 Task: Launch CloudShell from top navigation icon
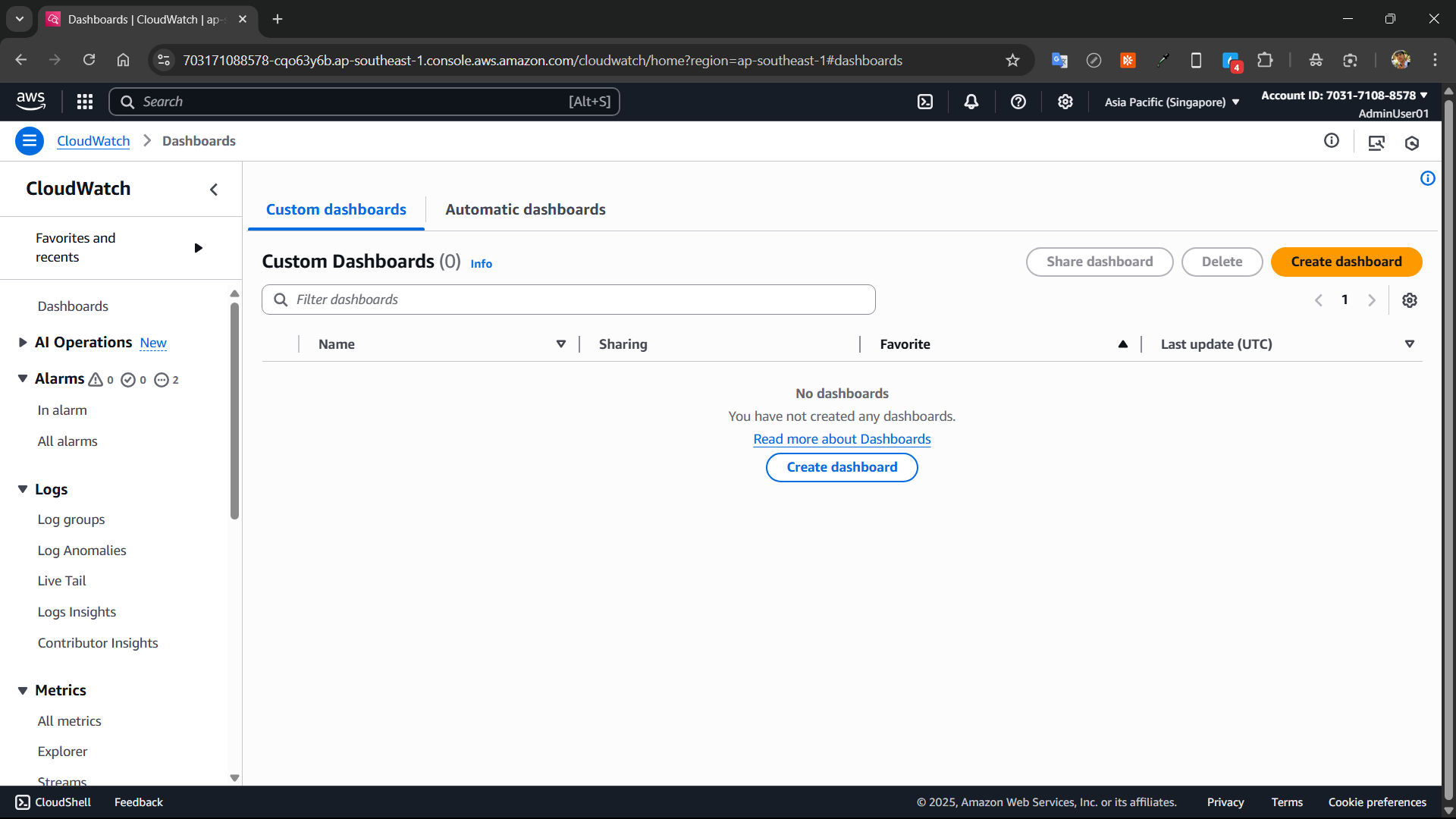925,102
